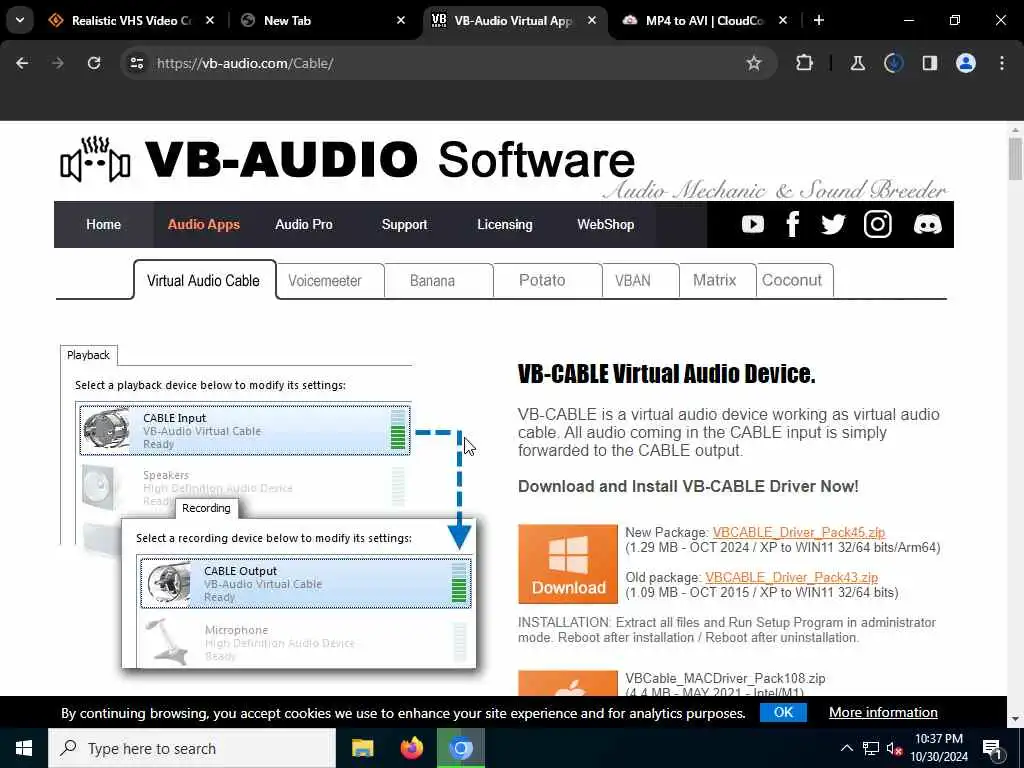Open the Chrome profile avatar

click(966, 63)
